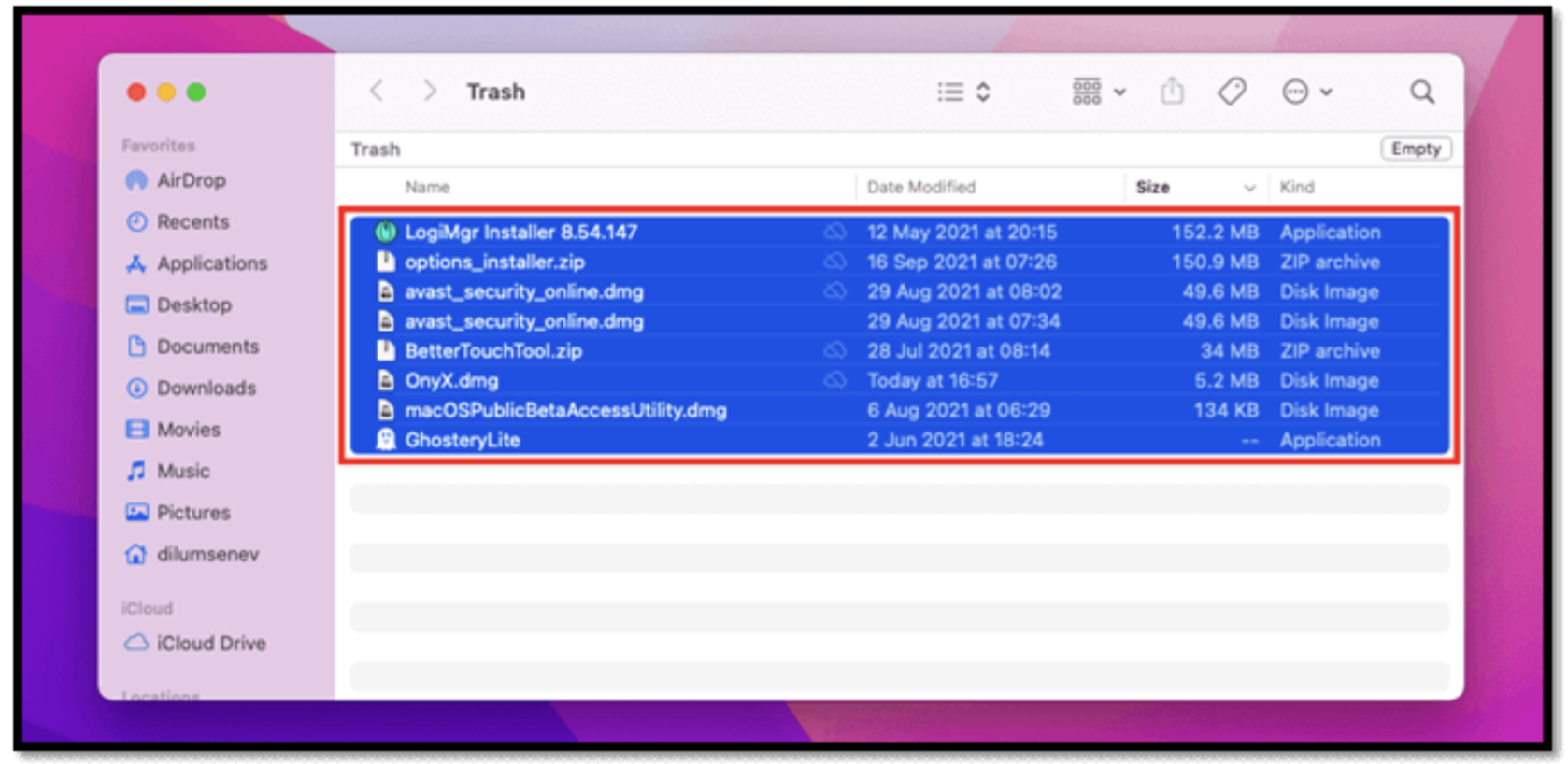Image resolution: width=1568 pixels, height=764 pixels.
Task: Select avast_security_online.dmg modified at 07:34
Action: (900, 321)
